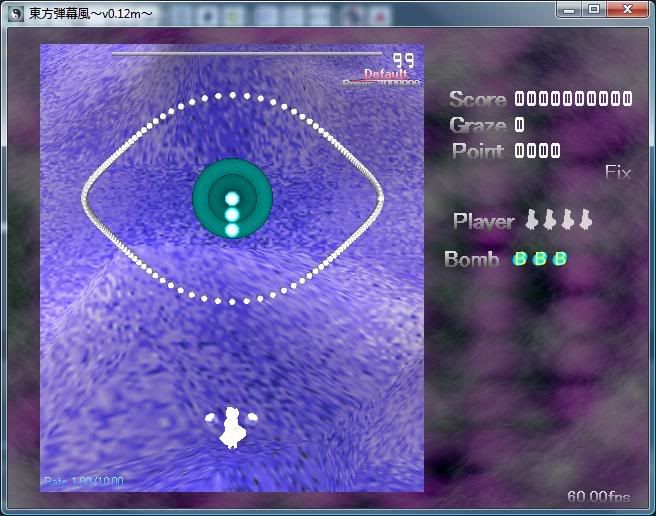The width and height of the screenshot is (656, 516).
Task: Minimize the game window
Action: coord(569,10)
